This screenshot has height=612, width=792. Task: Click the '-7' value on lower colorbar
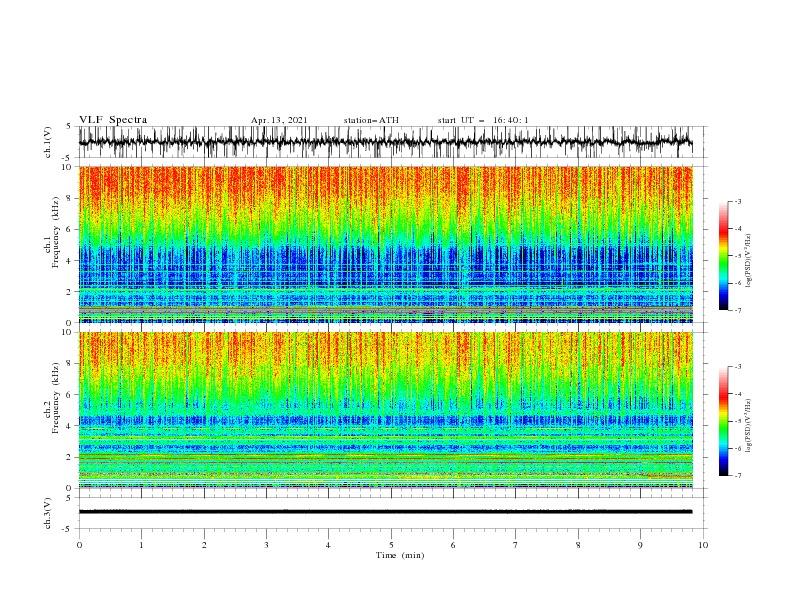pos(737,476)
